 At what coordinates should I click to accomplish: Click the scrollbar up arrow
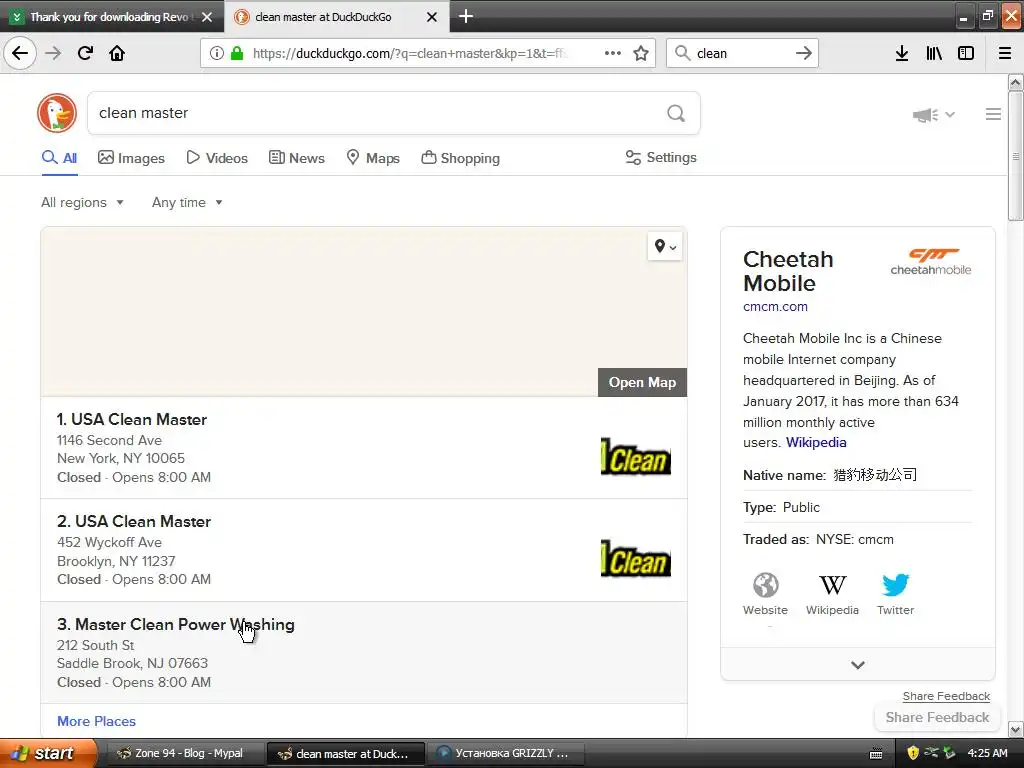(1015, 82)
